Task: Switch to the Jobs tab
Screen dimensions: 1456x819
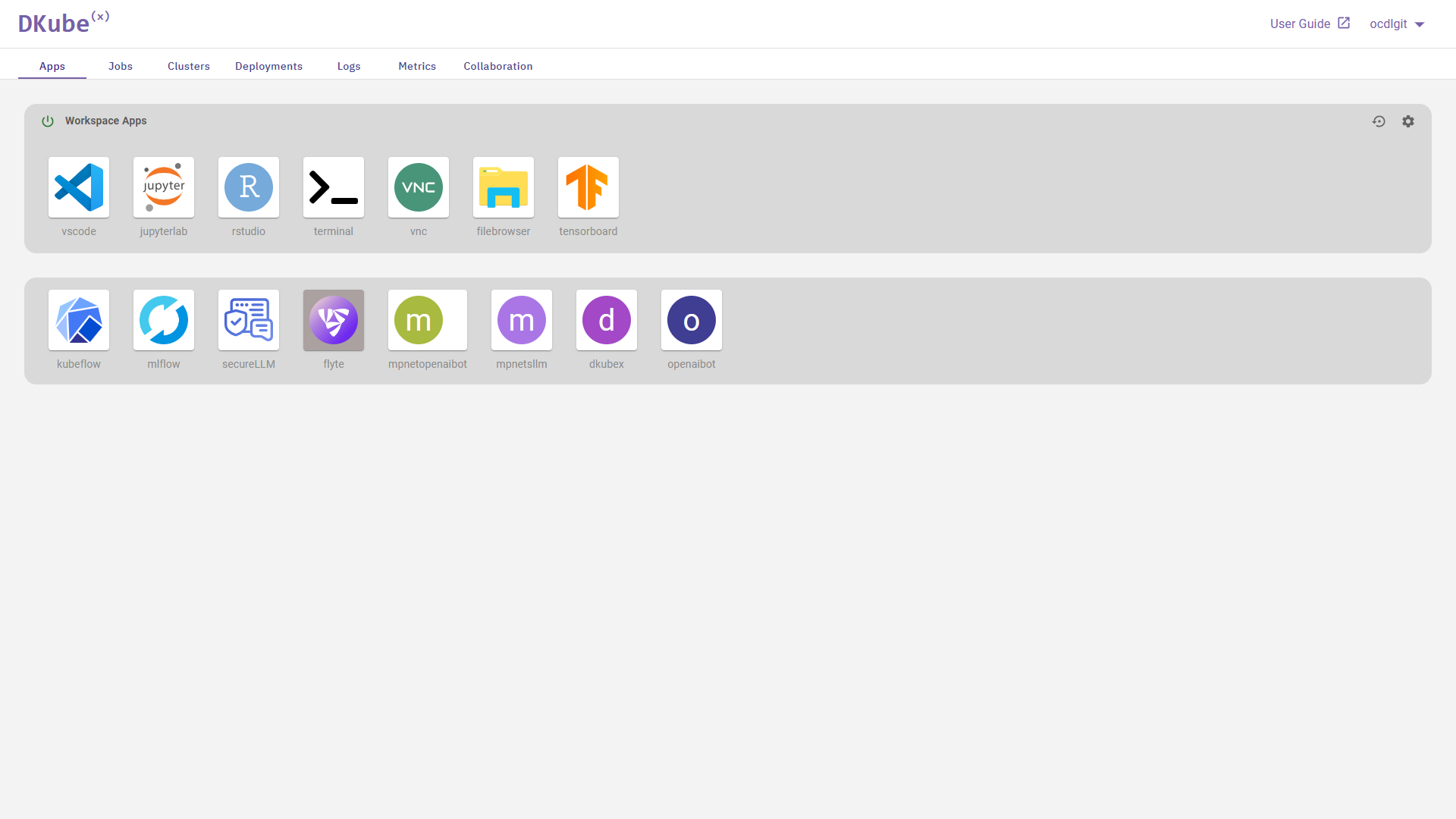Action: coord(121,66)
